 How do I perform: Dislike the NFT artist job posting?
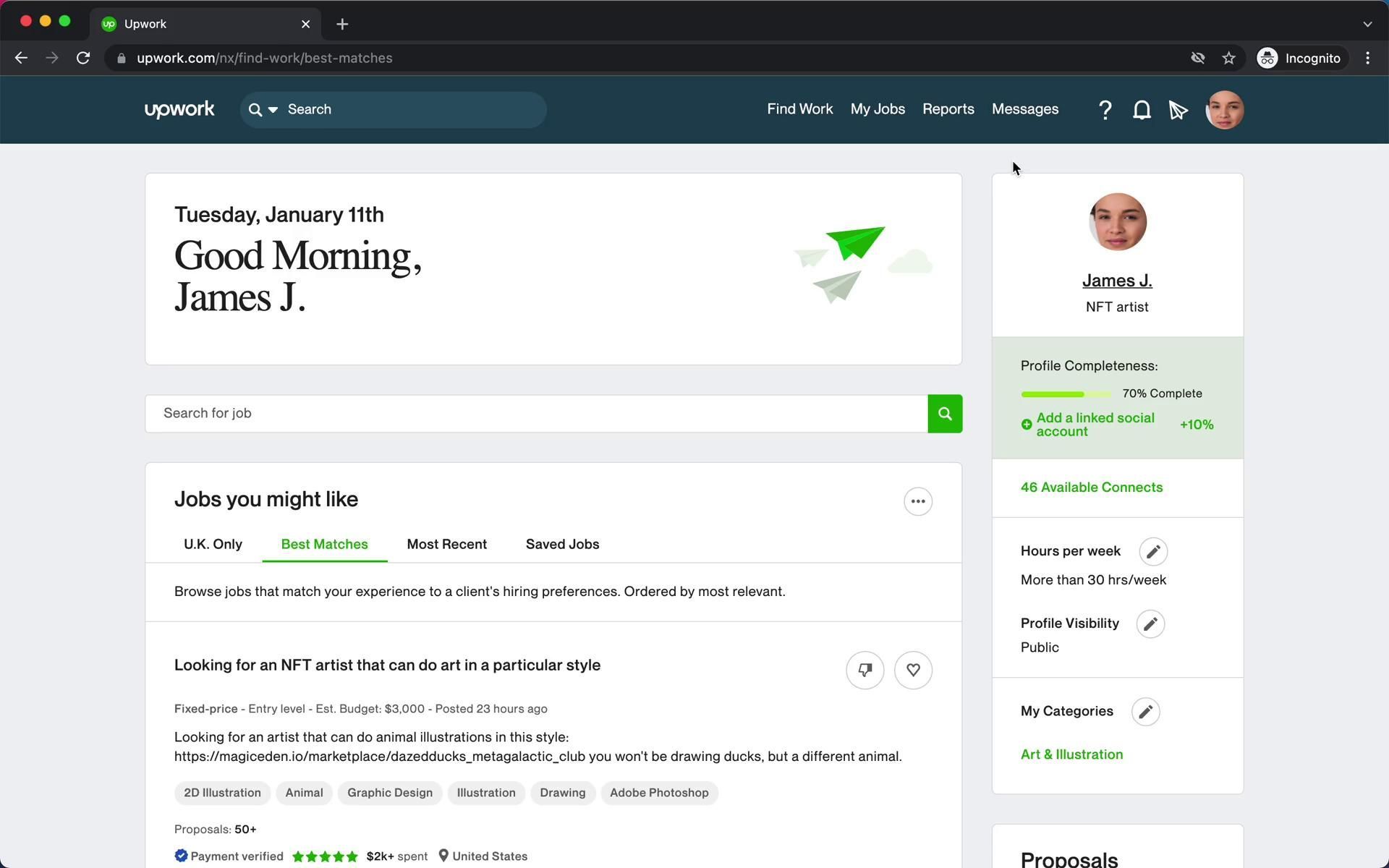pos(865,671)
